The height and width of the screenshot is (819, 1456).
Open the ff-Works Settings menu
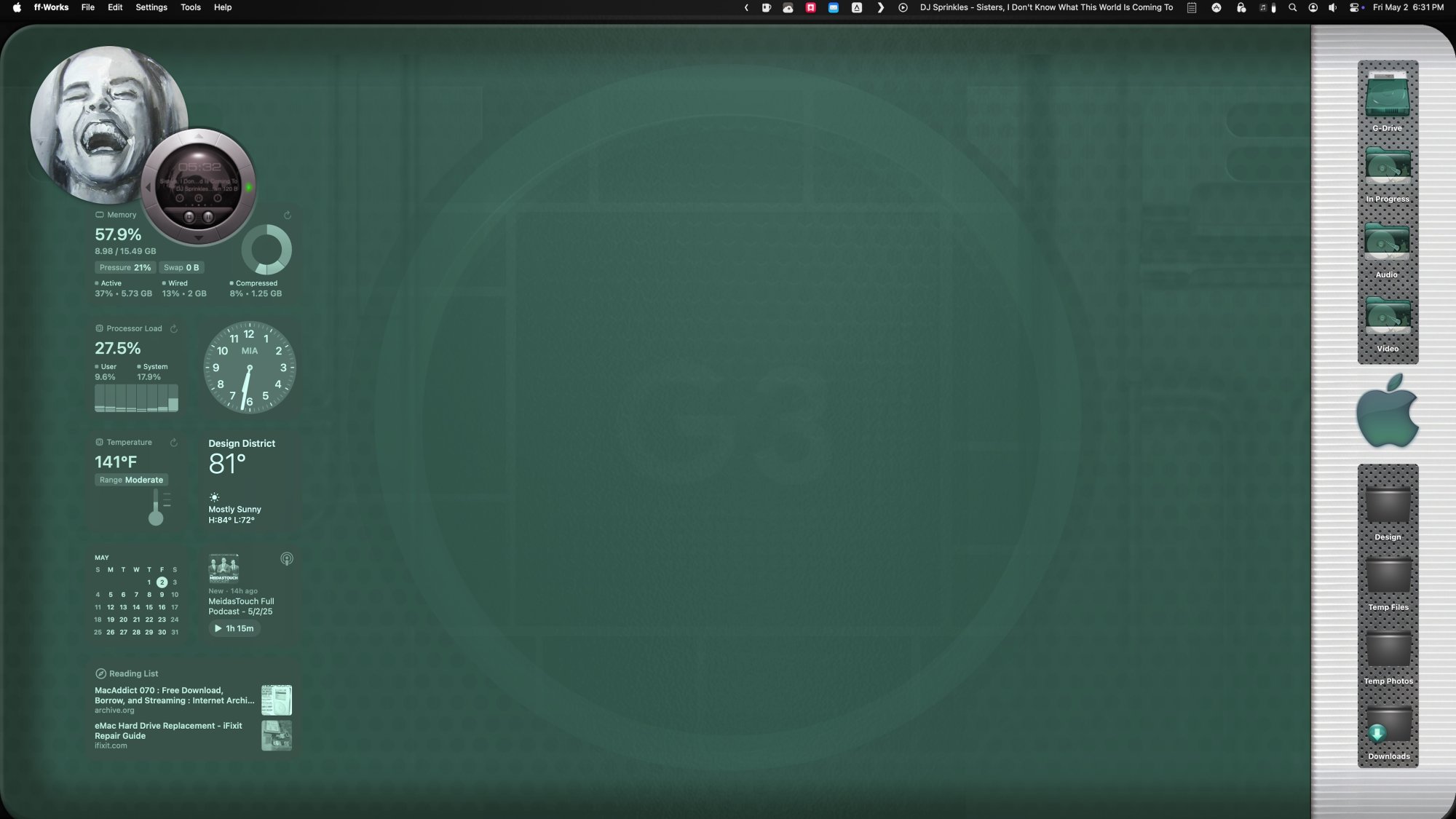coord(151,7)
